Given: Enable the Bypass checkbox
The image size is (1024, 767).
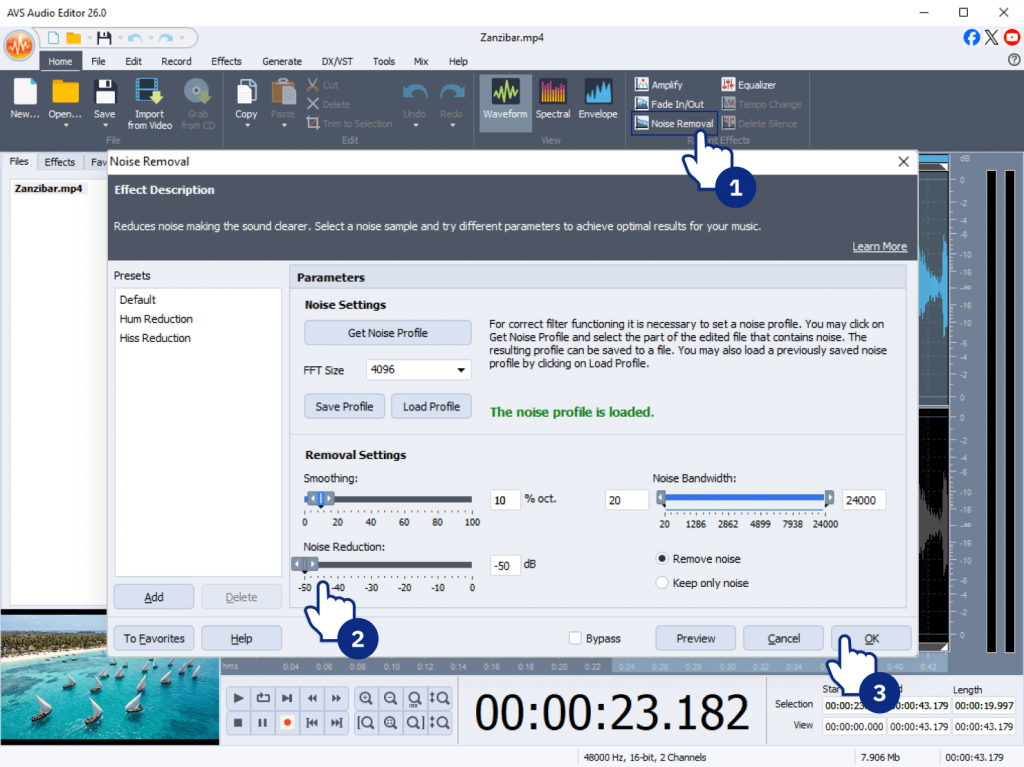Looking at the screenshot, I should point(575,638).
